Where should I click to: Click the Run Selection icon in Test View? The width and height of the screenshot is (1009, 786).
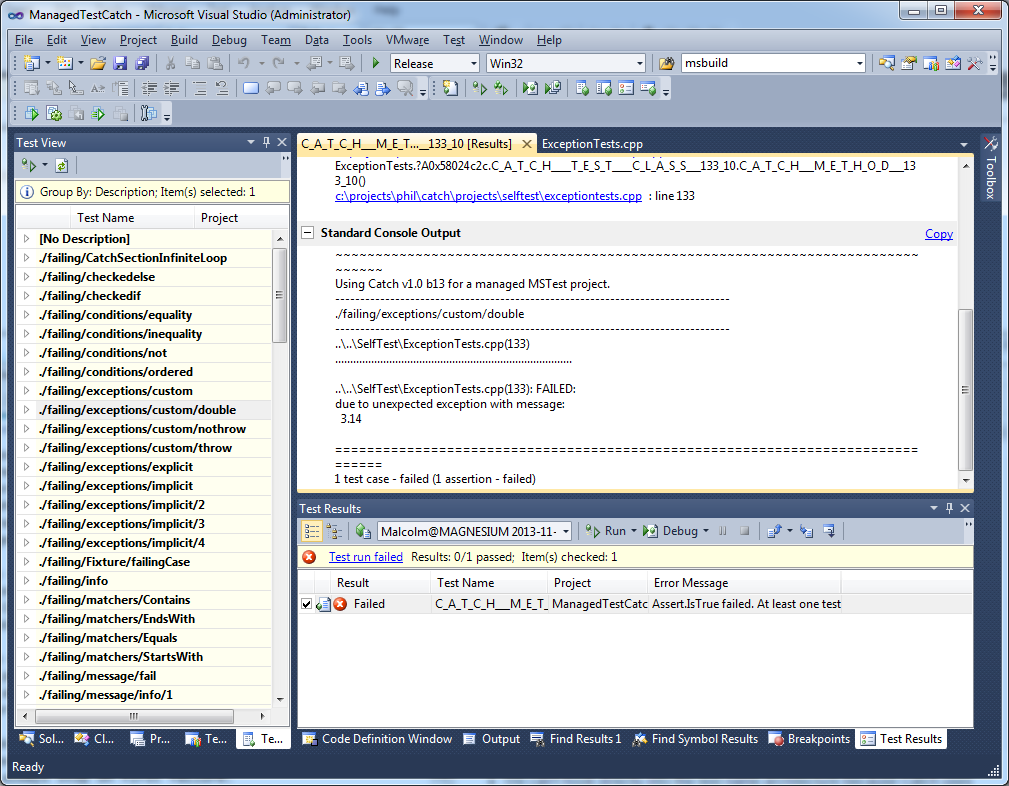[x=29, y=166]
